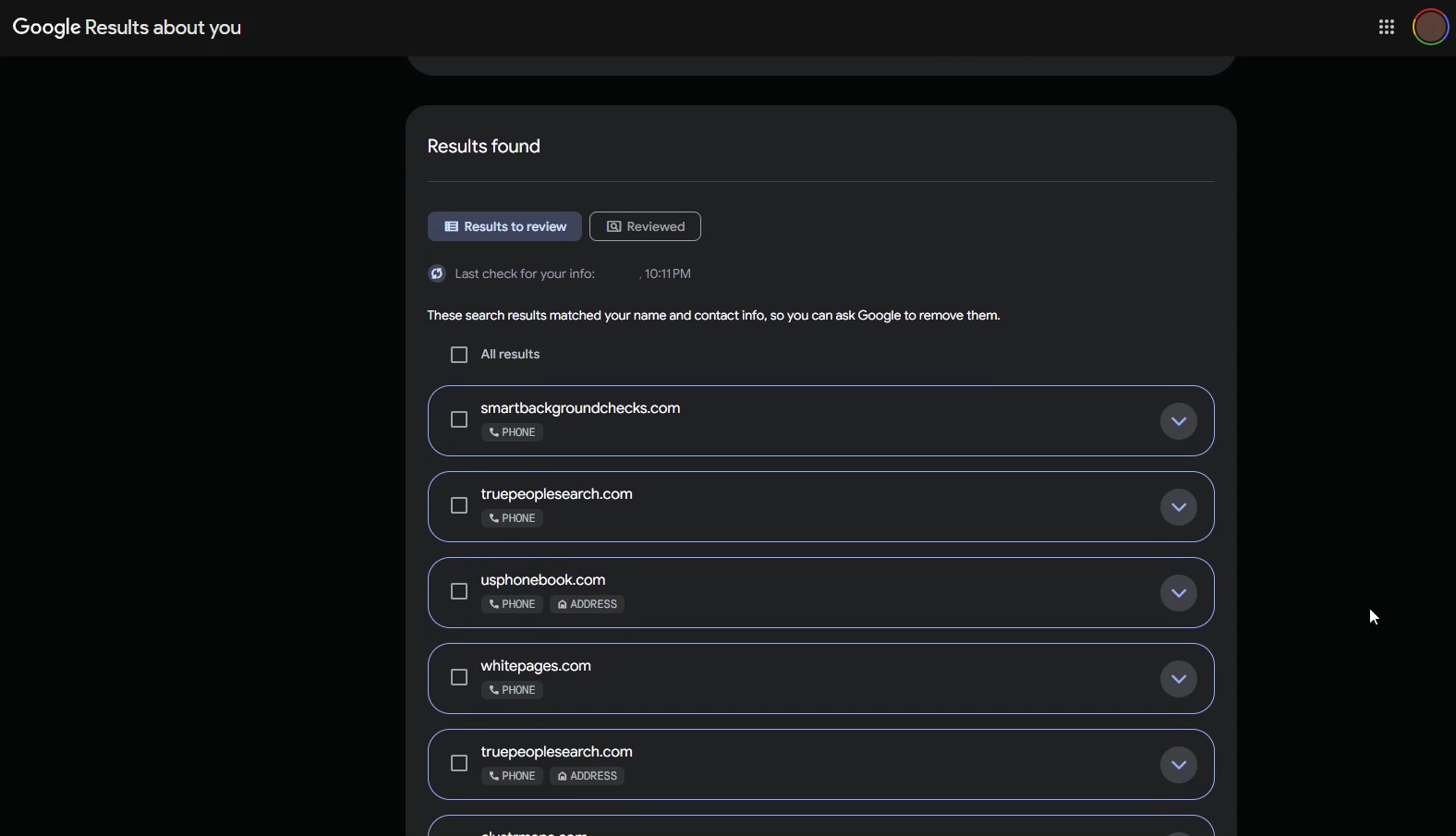Screen dimensions: 1456x836
Task: Check the usphonebook.com result checkbox
Action: point(459,591)
